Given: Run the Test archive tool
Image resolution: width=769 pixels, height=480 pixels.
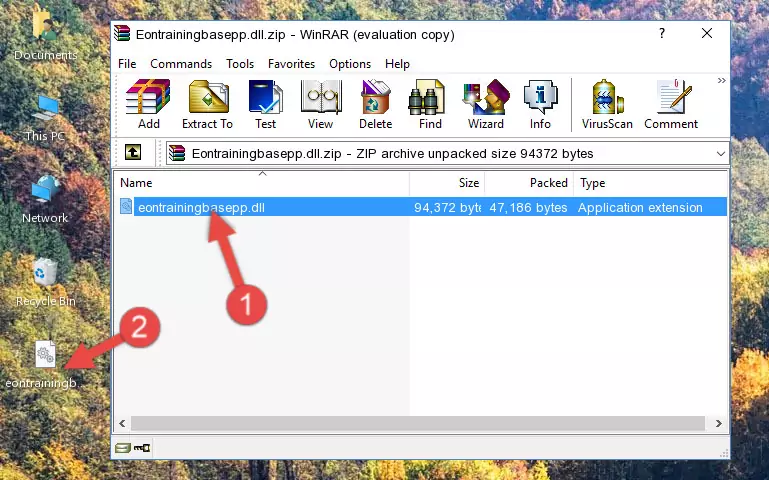Looking at the screenshot, I should (x=265, y=104).
